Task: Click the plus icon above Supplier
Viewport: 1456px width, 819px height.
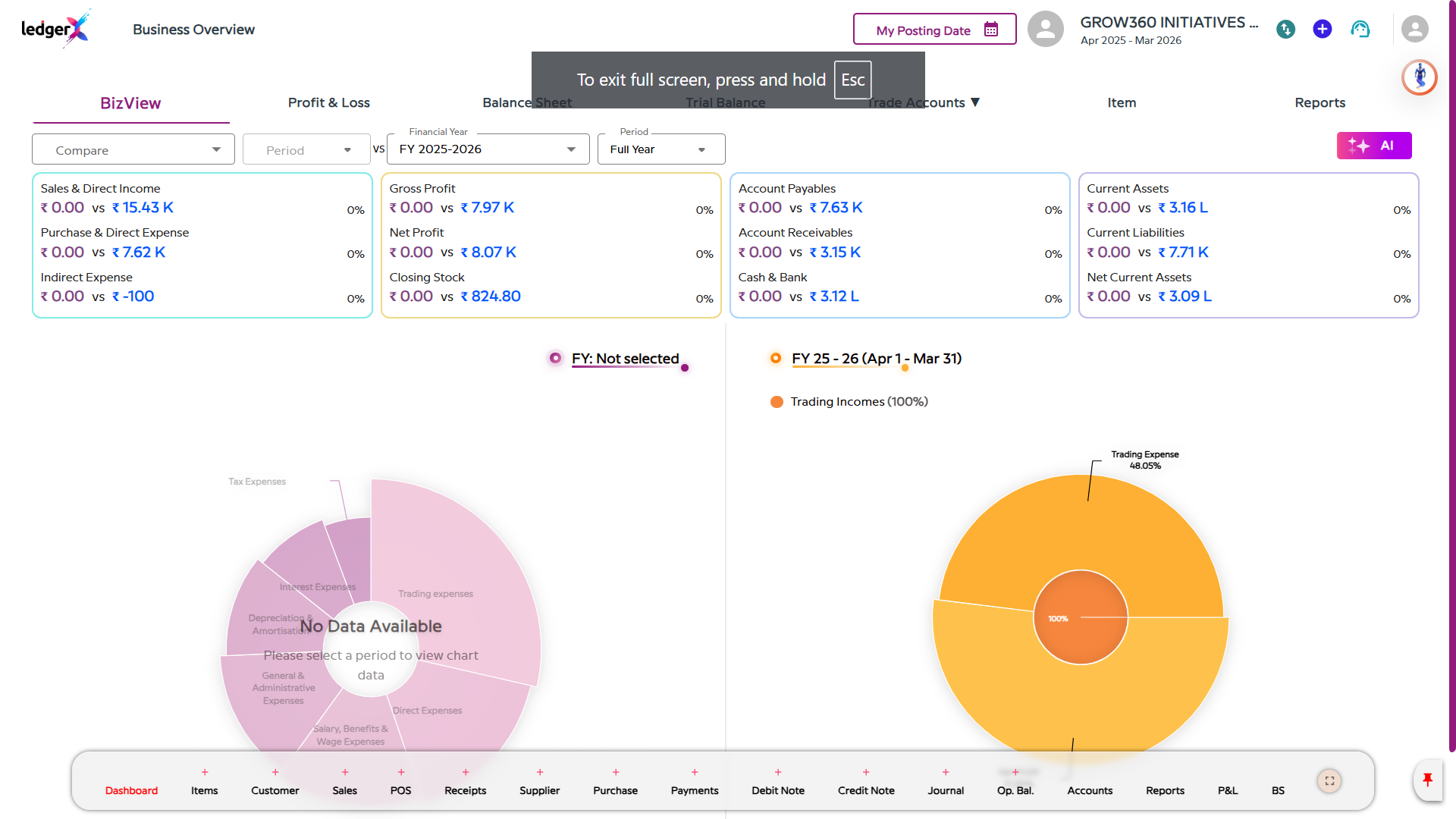Action: coord(540,772)
